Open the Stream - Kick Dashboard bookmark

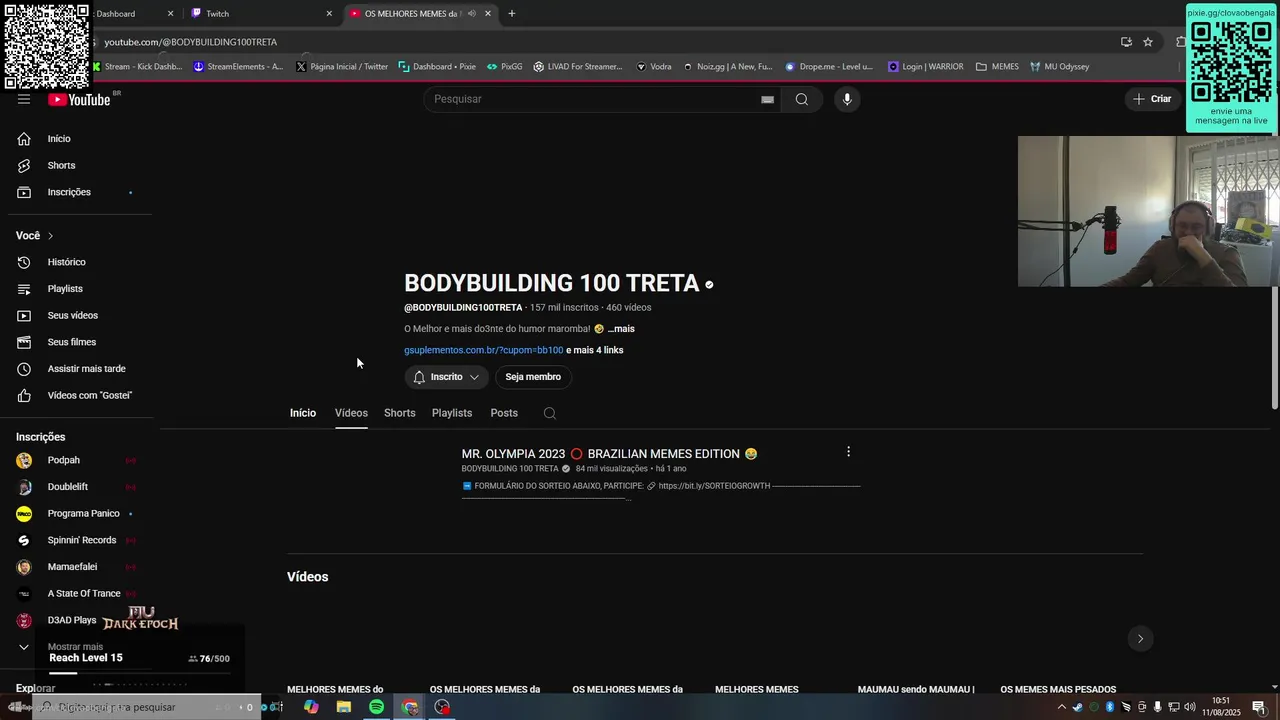[138, 67]
